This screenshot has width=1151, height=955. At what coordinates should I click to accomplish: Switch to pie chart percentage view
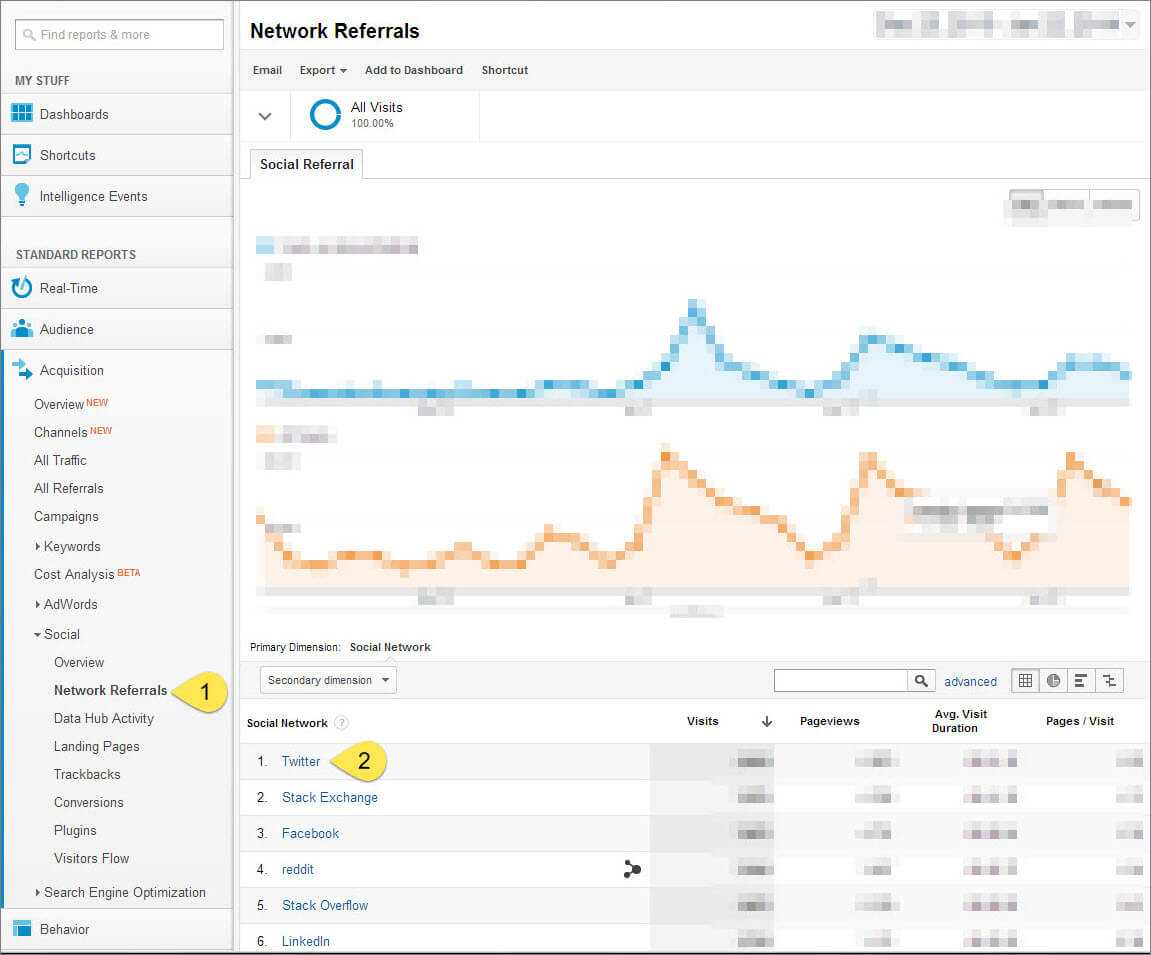pyautogui.click(x=1053, y=680)
